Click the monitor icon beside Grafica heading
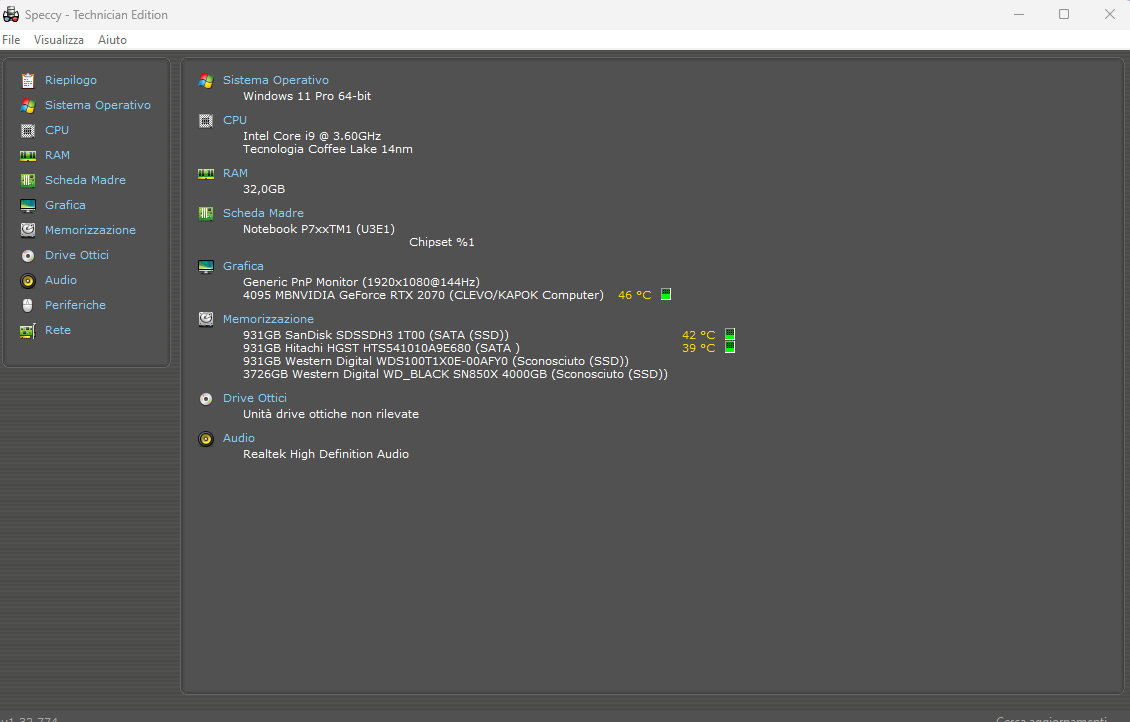 (x=206, y=267)
